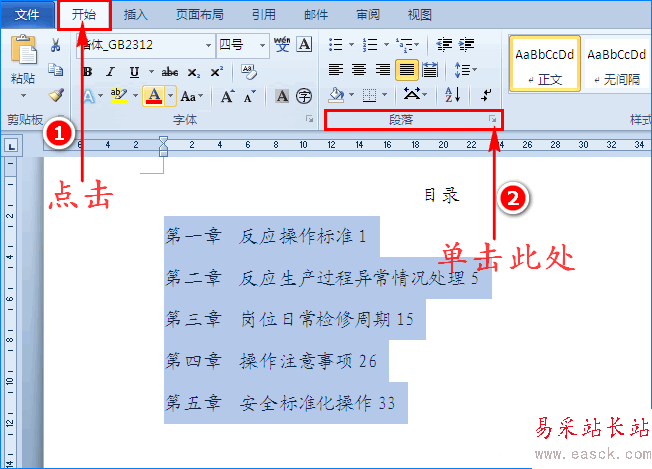The image size is (652, 469).
Task: Switch to the 视图 tab
Action: click(x=420, y=15)
